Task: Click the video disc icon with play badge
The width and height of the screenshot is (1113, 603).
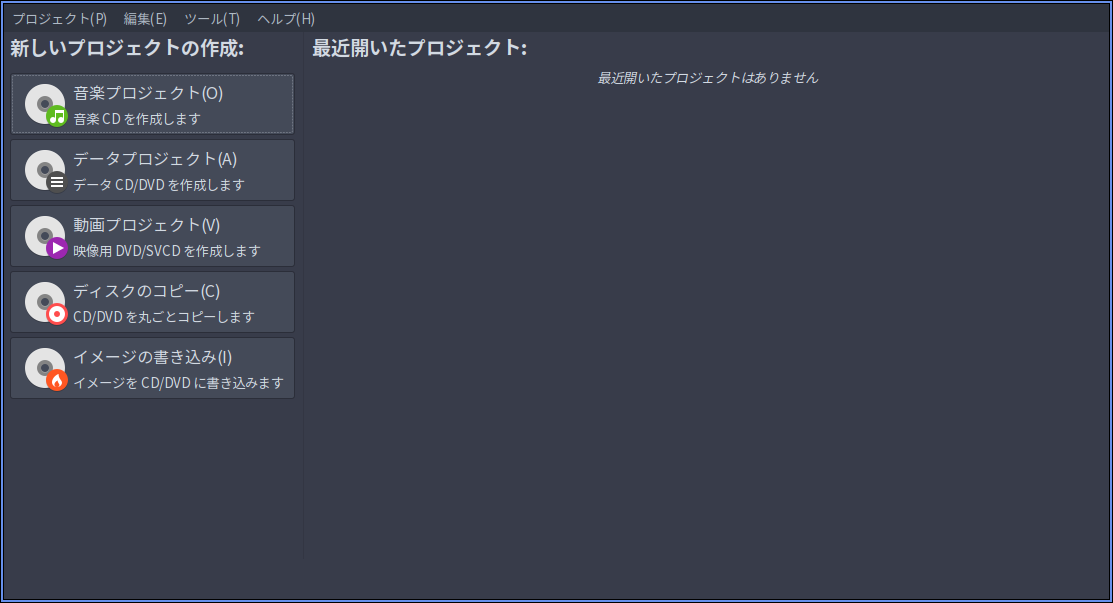Action: pos(46,237)
